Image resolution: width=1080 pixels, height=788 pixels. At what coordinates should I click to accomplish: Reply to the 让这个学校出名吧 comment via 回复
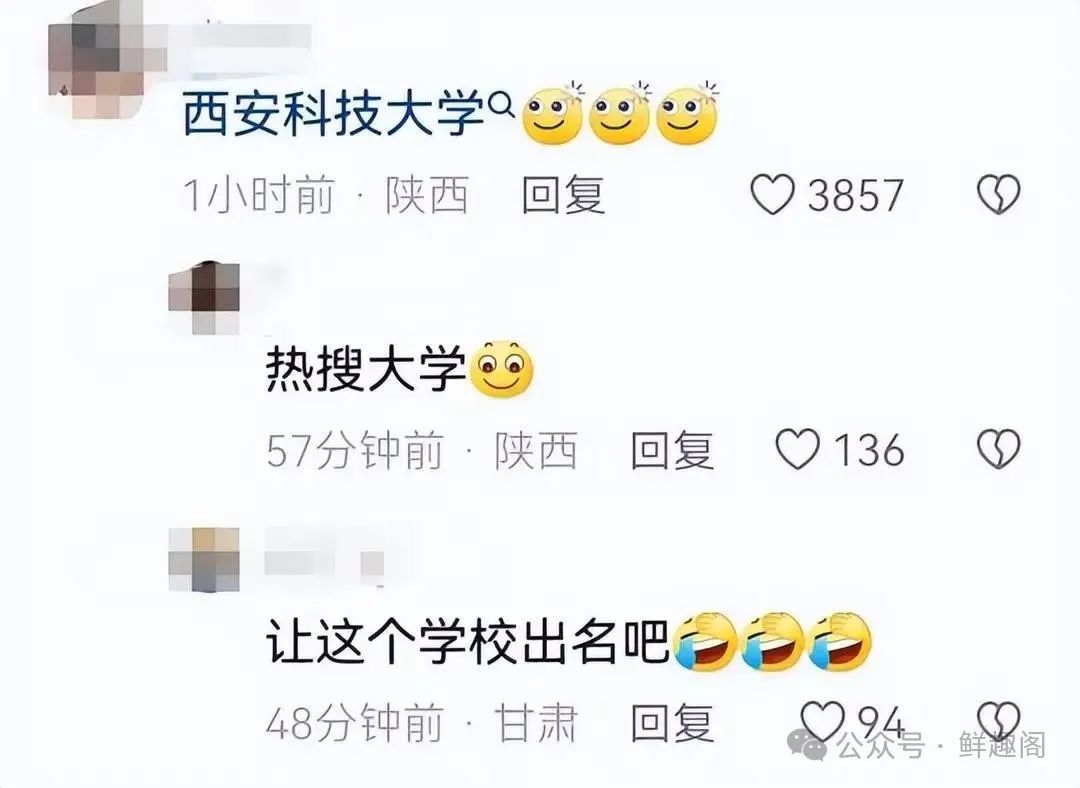(672, 722)
